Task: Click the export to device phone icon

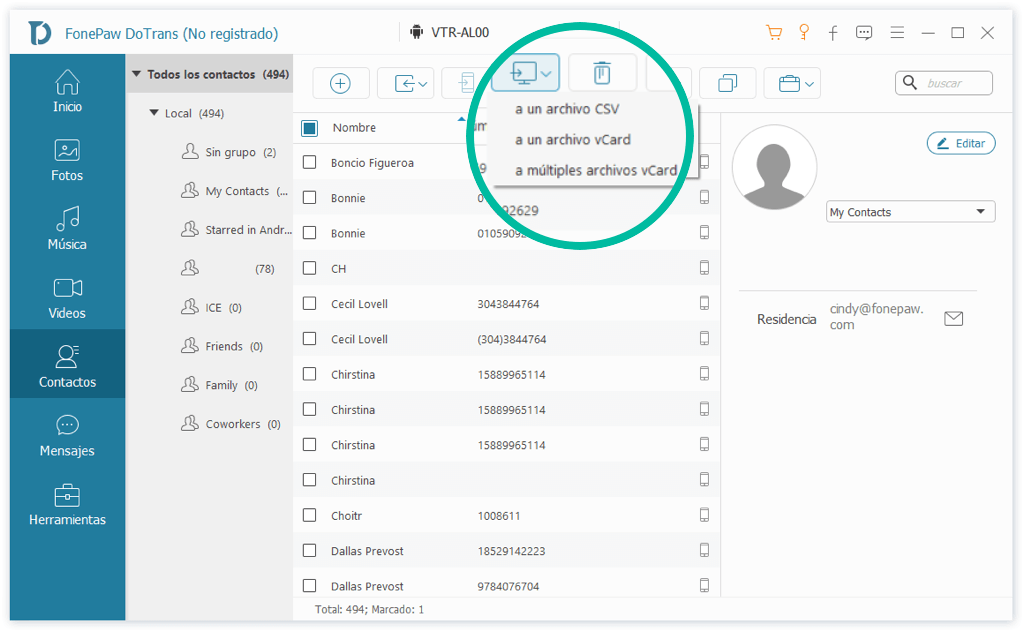Action: 466,84
